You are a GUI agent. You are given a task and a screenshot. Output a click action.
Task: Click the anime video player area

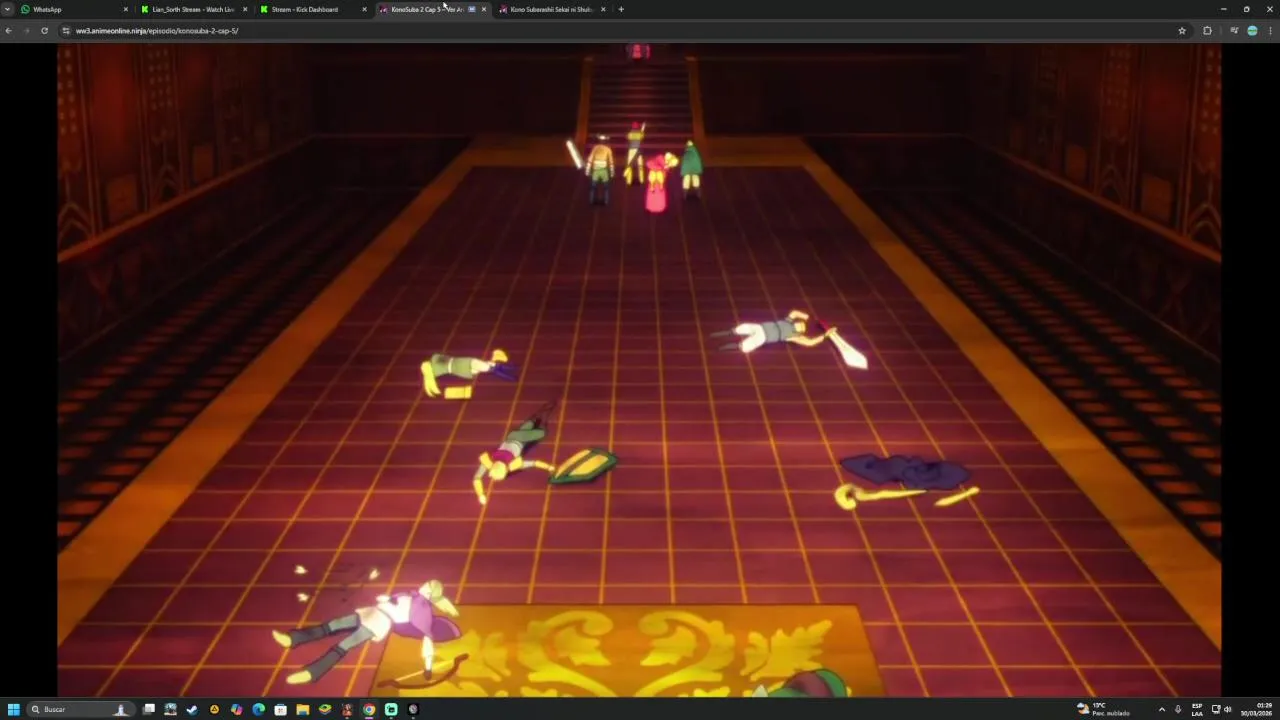[639, 370]
